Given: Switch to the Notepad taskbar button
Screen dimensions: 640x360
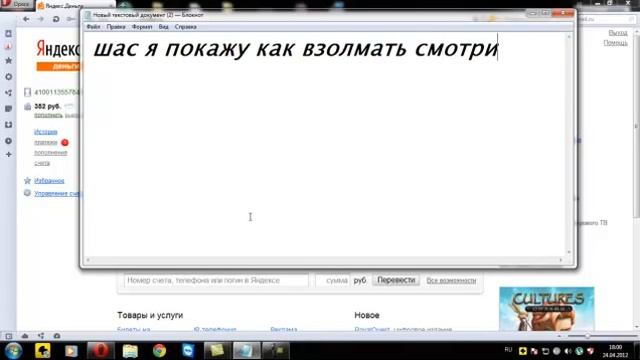Looking at the screenshot, I should [247, 351].
